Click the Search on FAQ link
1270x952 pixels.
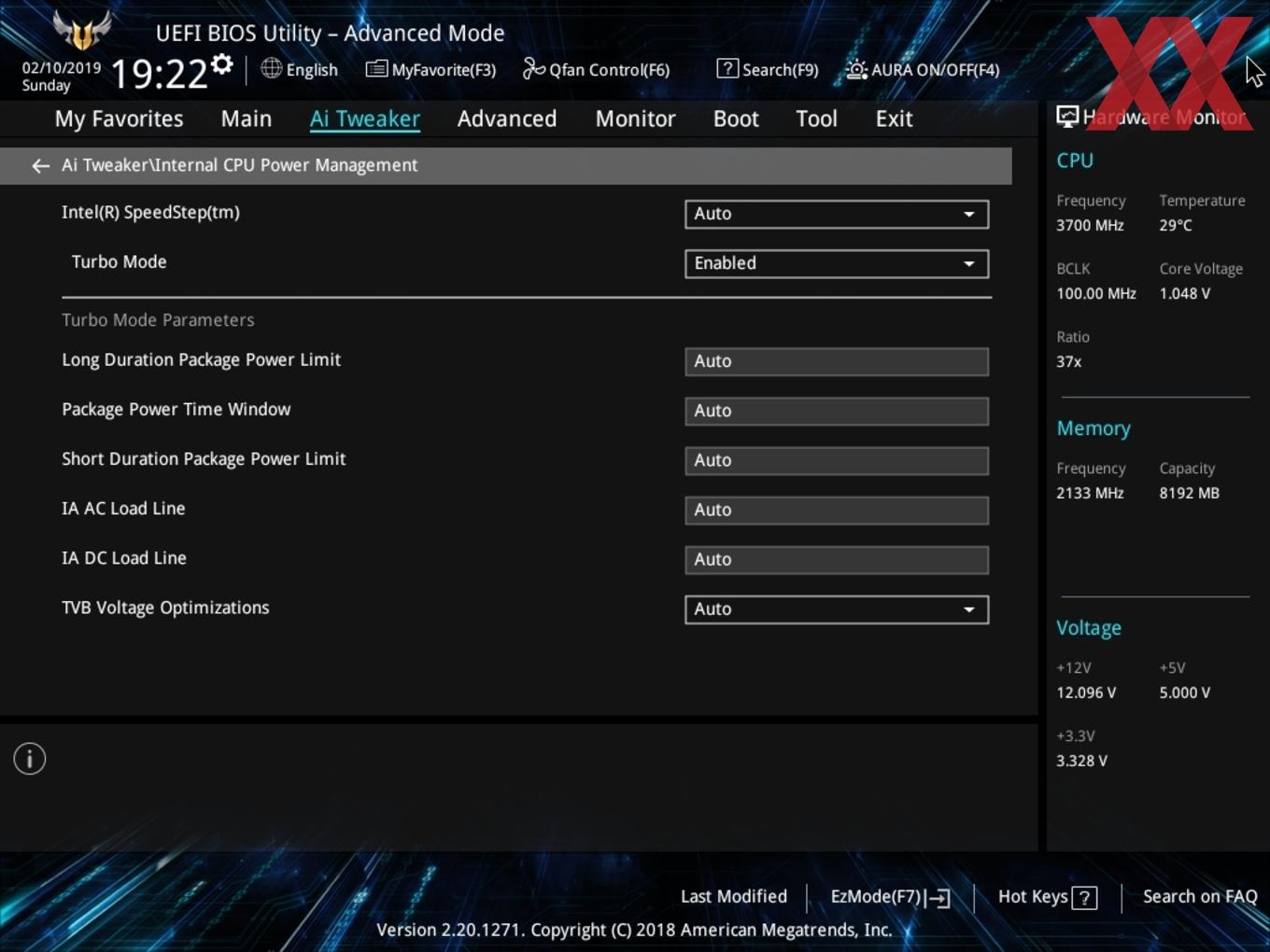click(1200, 897)
